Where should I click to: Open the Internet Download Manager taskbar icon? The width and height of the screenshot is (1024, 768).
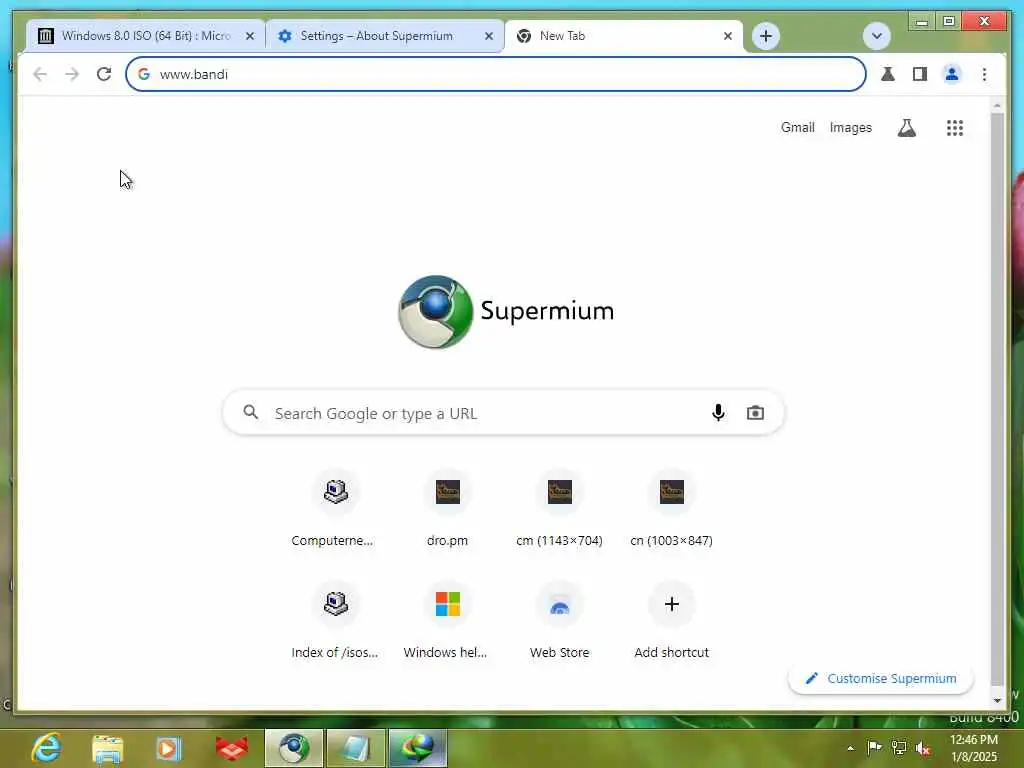[x=418, y=748]
